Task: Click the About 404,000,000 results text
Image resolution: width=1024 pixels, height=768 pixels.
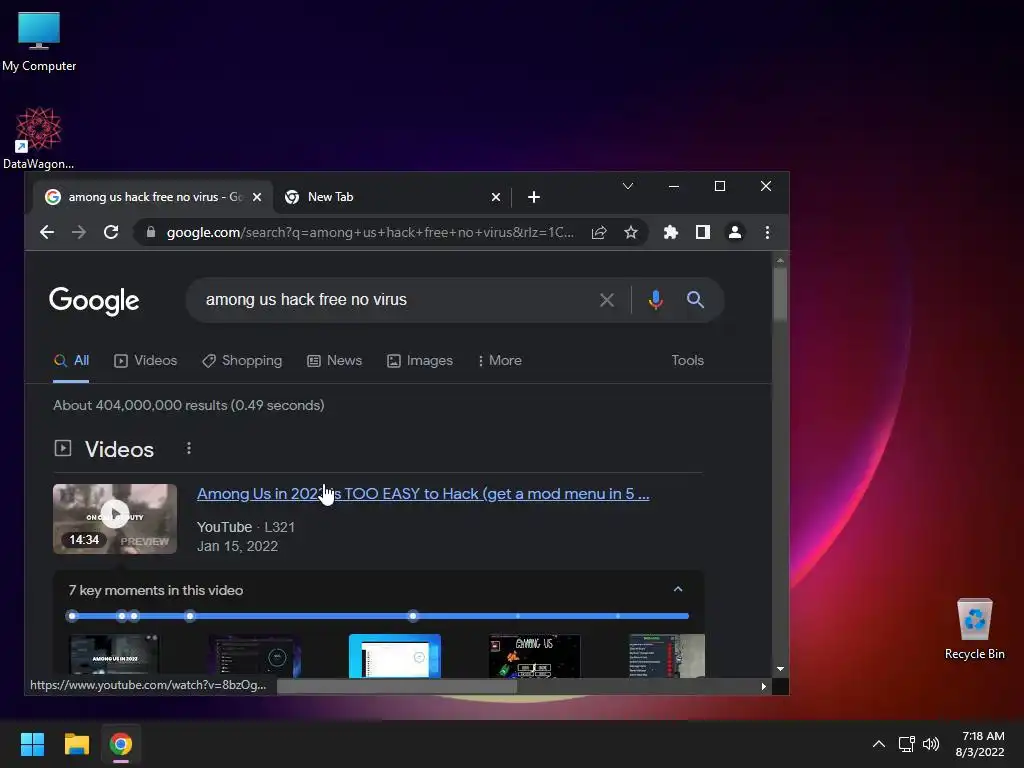Action: click(x=189, y=405)
